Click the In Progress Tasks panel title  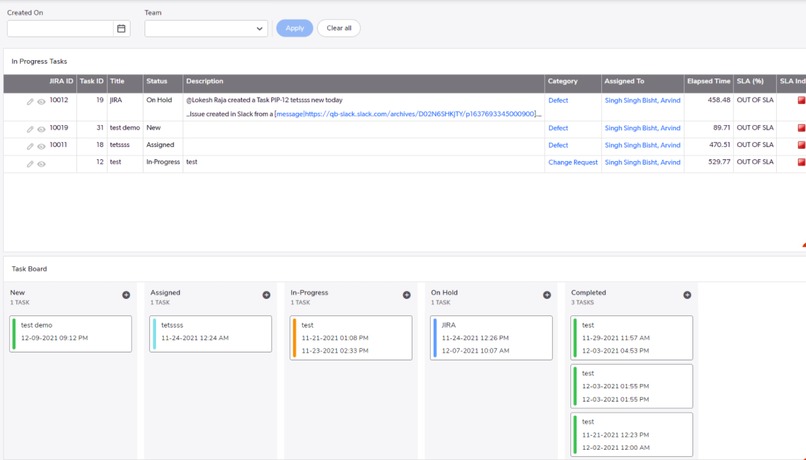[x=39, y=61]
